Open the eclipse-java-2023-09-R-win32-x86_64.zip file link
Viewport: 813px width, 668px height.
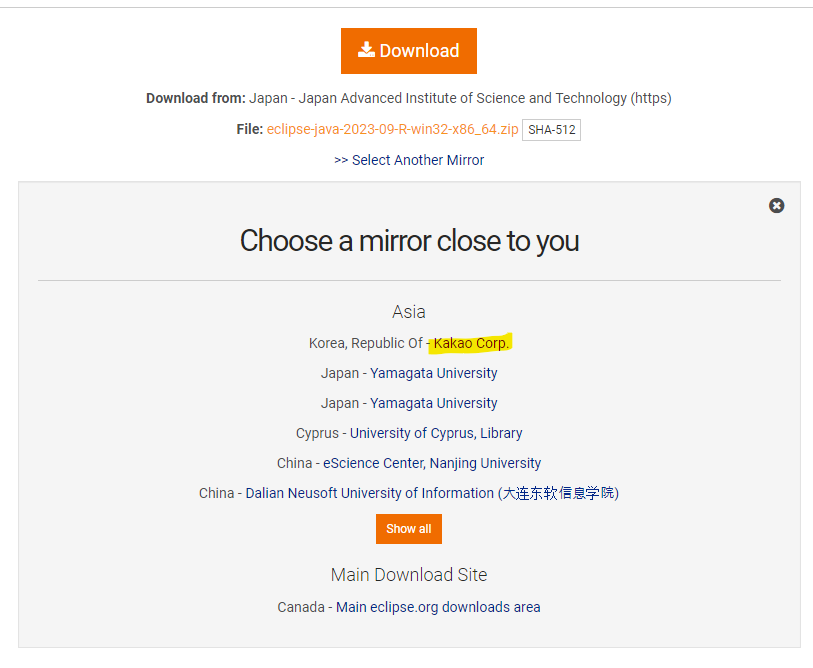[393, 129]
